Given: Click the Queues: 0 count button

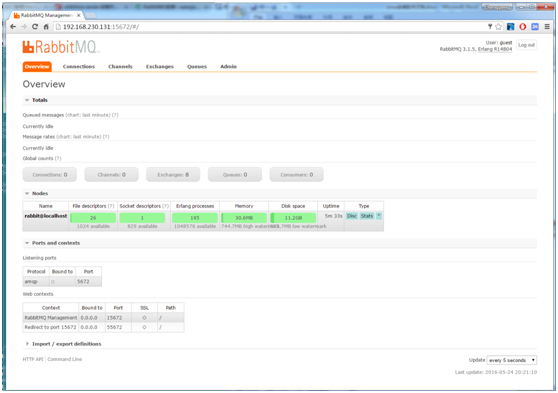Looking at the screenshot, I should pos(235,175).
